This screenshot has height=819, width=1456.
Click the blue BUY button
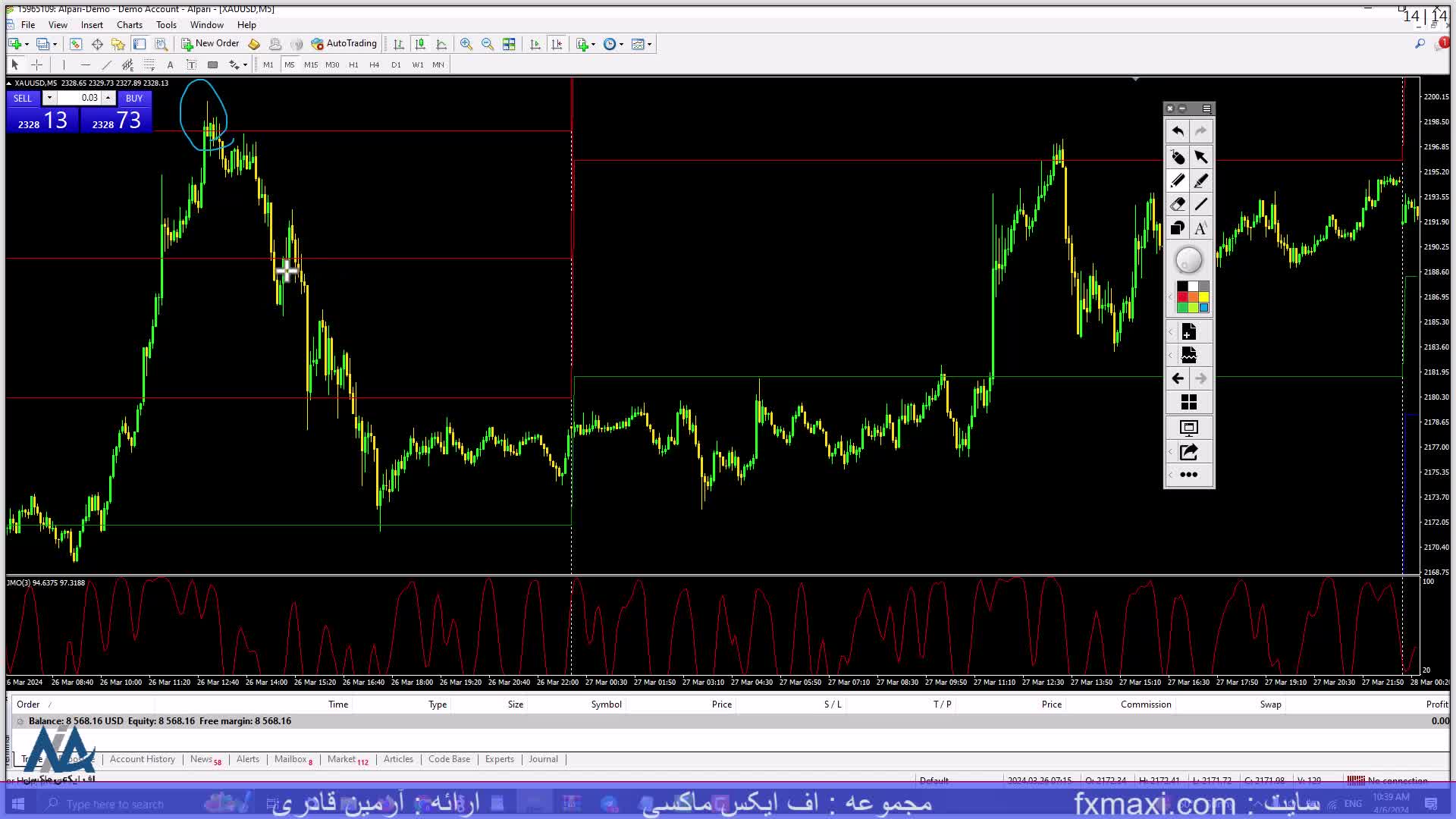point(134,98)
